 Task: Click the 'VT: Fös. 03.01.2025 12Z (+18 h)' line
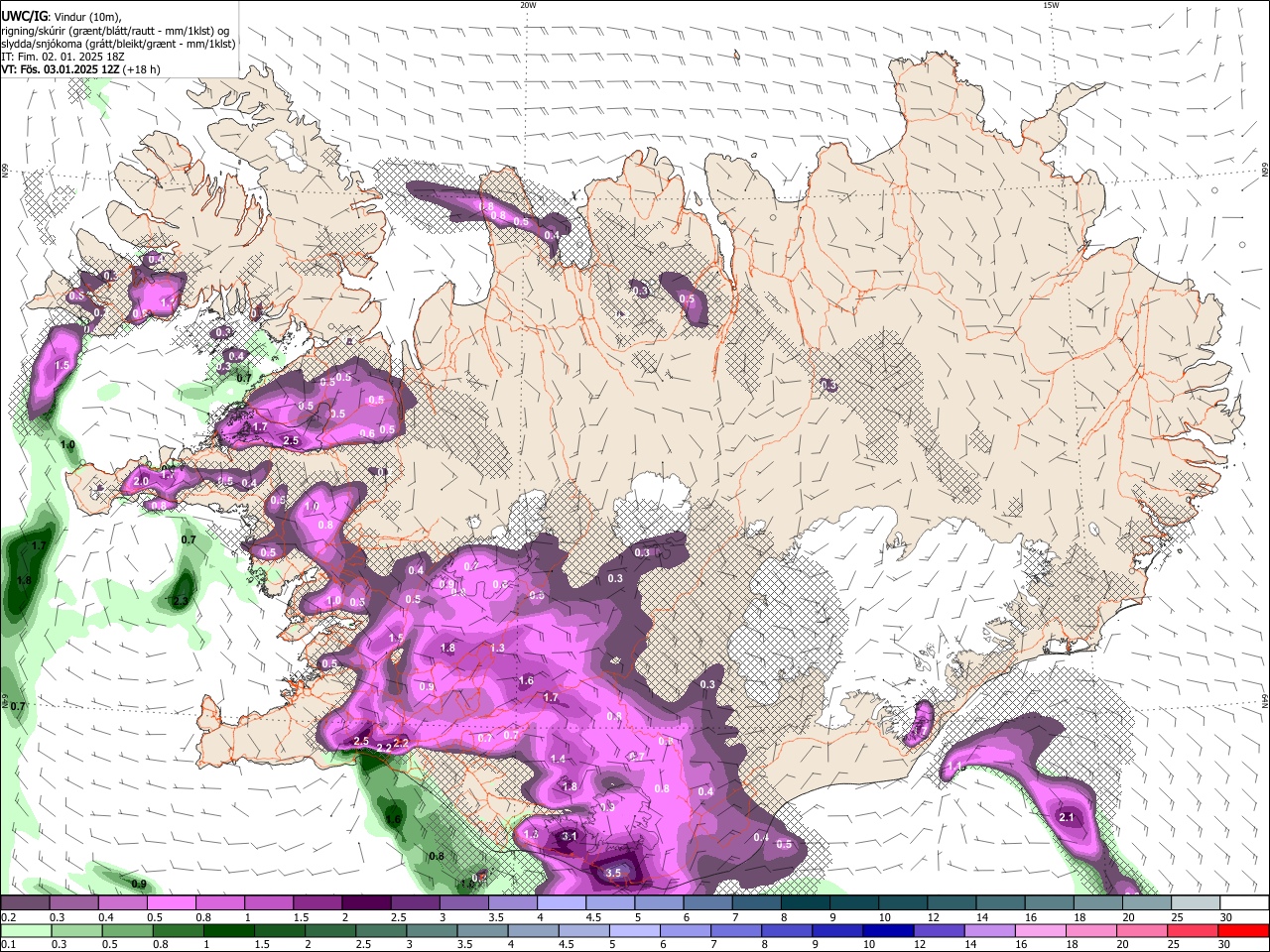[x=80, y=69]
